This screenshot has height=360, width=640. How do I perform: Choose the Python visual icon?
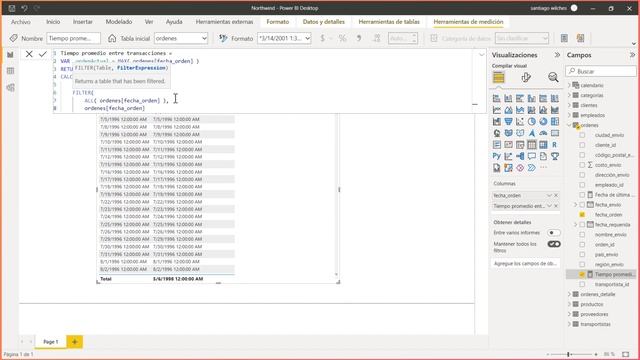pos(496,156)
